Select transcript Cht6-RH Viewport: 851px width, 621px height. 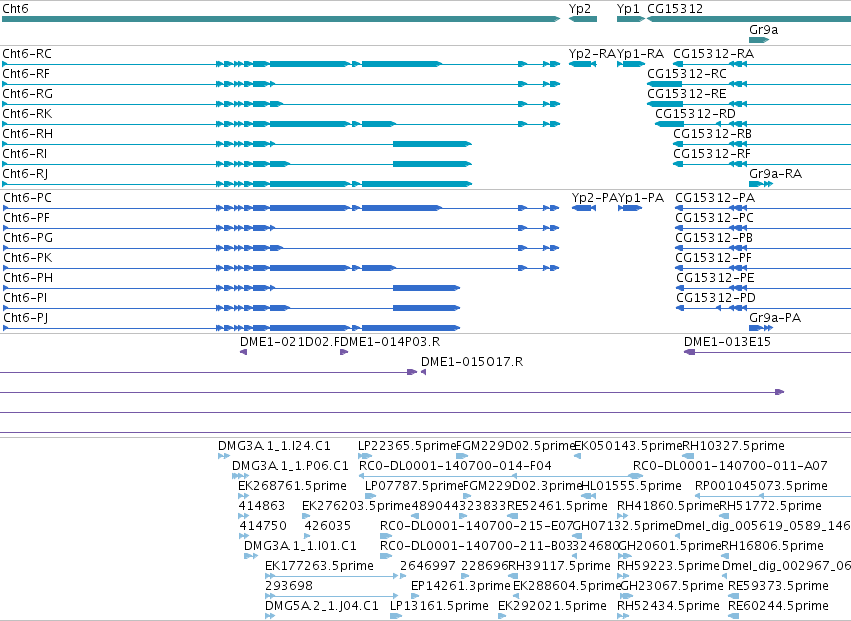(28, 134)
